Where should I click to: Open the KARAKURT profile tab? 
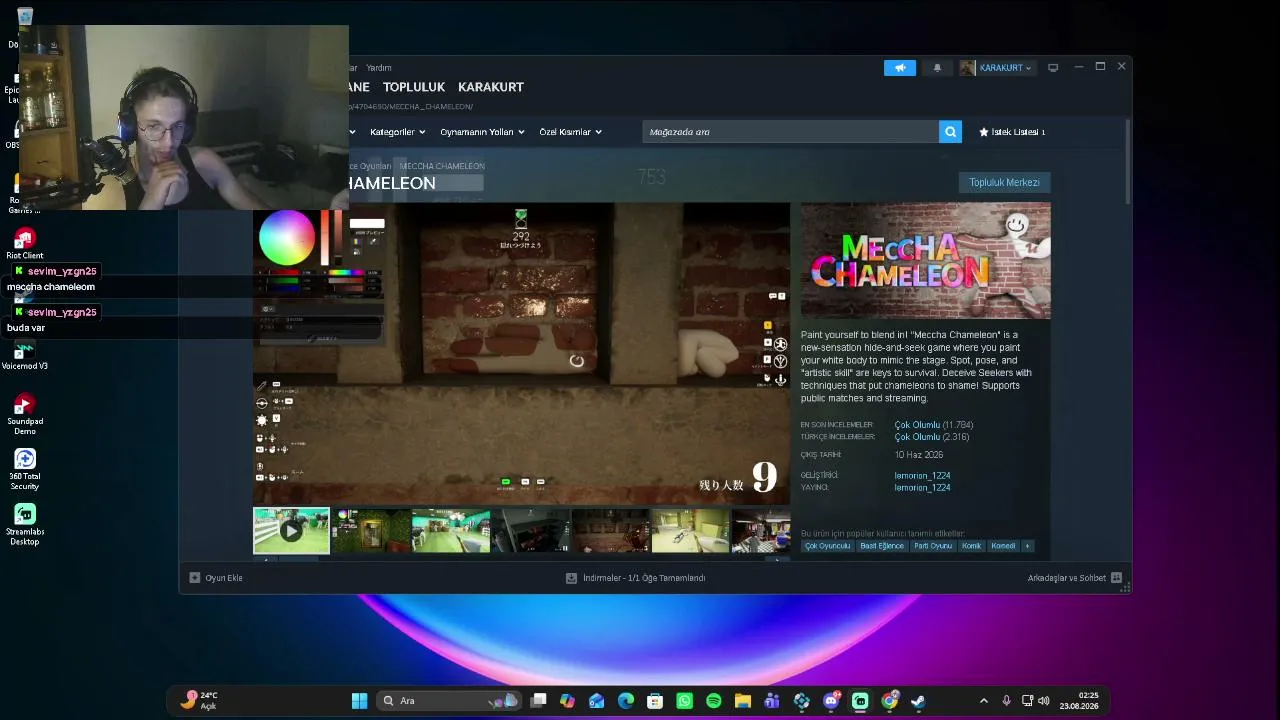point(491,87)
